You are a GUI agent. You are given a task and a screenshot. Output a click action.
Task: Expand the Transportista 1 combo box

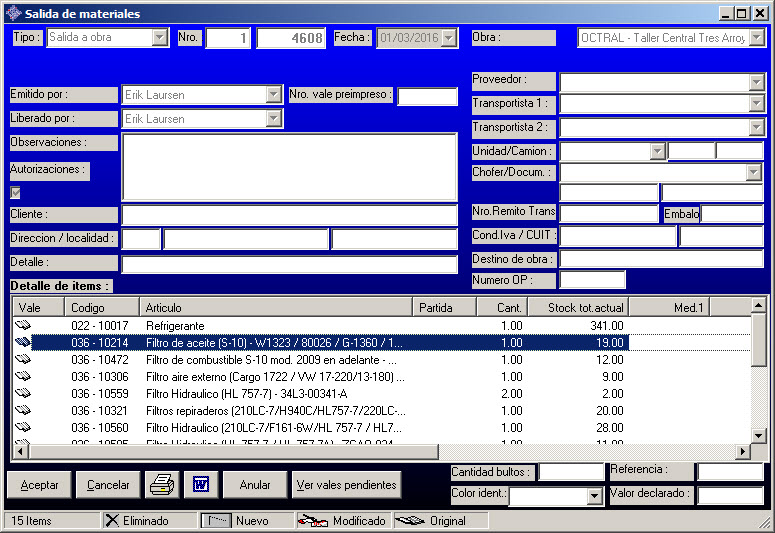[x=756, y=104]
